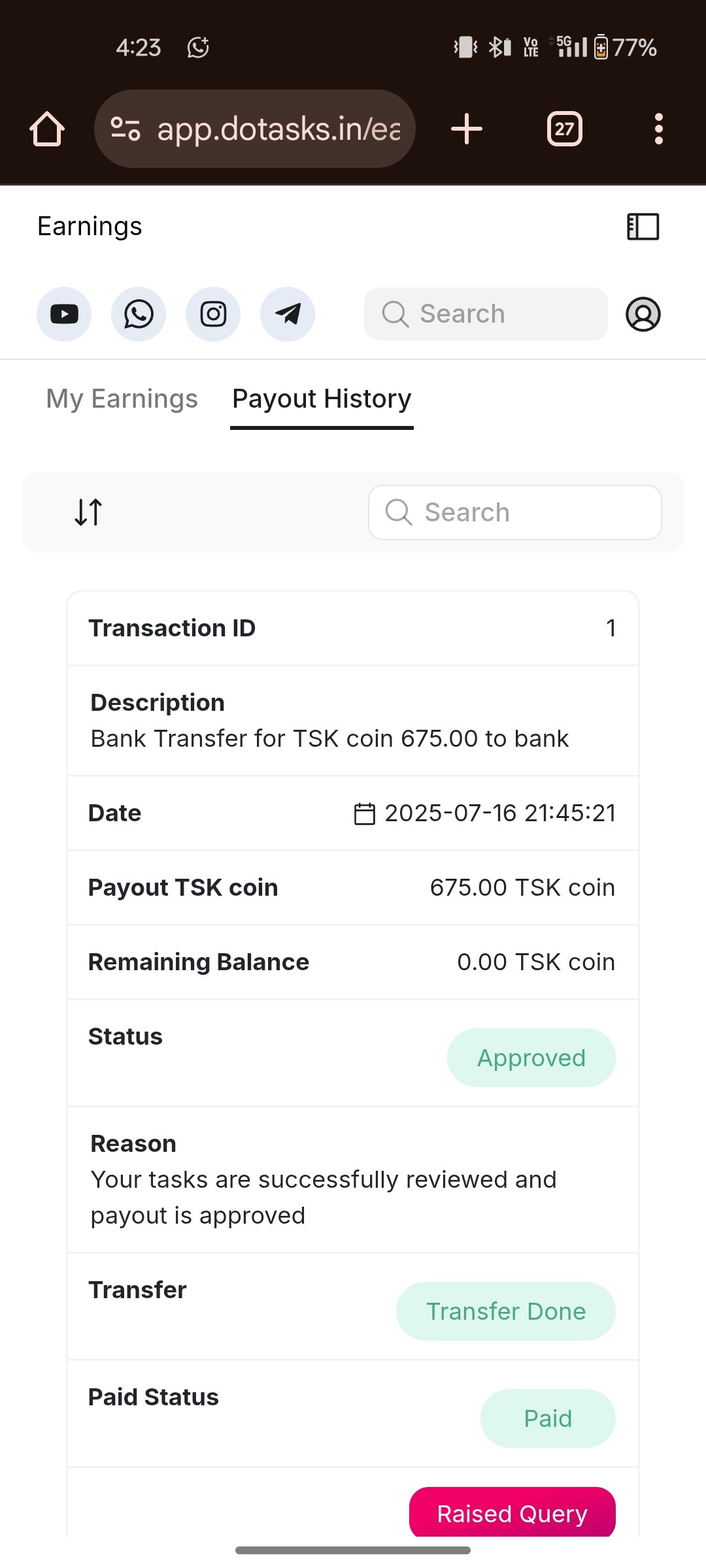The image size is (706, 1568).
Task: Open the browser three-dot menu
Action: pyautogui.click(x=658, y=129)
